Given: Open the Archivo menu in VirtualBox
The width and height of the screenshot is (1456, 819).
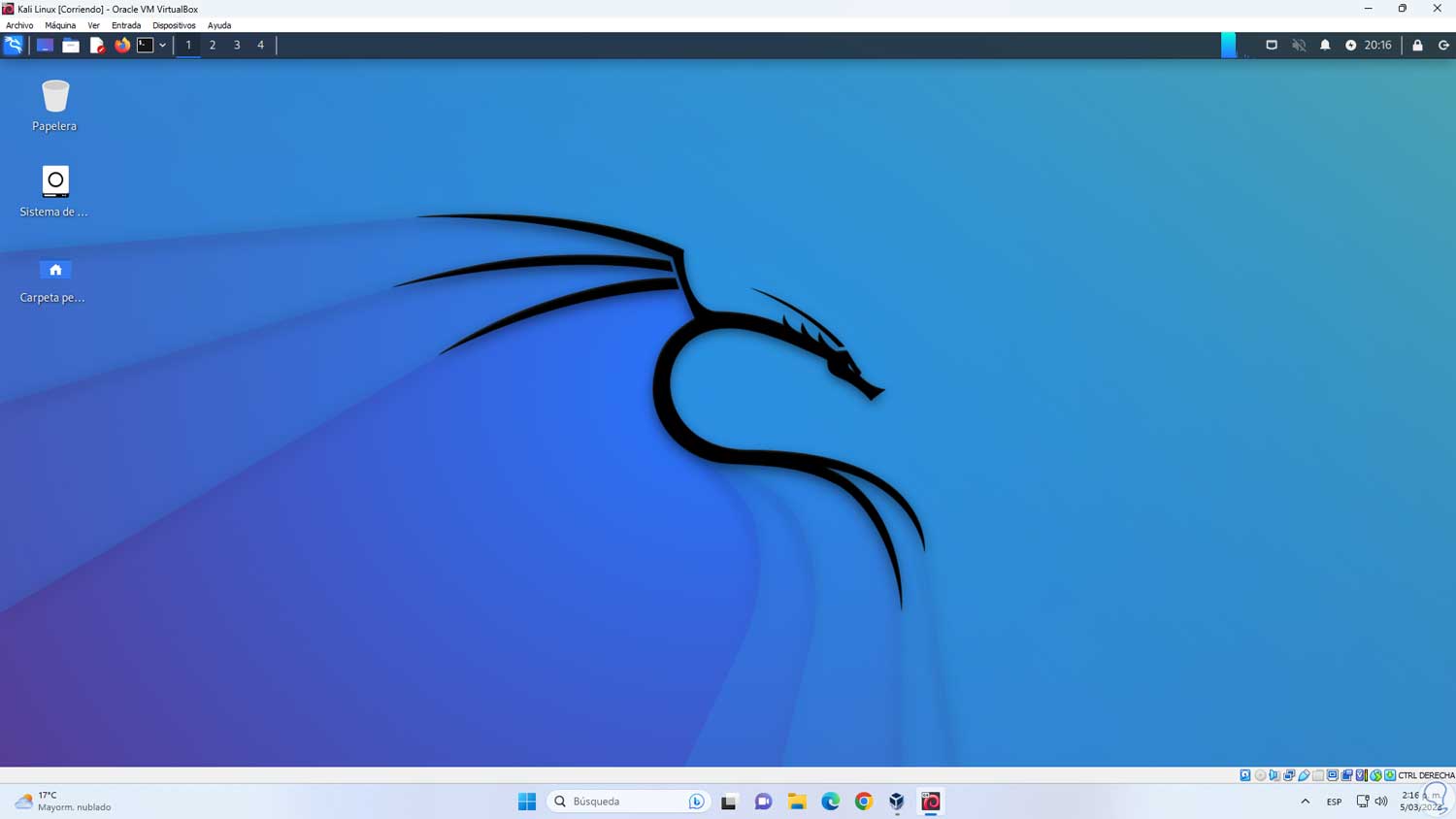Looking at the screenshot, I should click(19, 25).
